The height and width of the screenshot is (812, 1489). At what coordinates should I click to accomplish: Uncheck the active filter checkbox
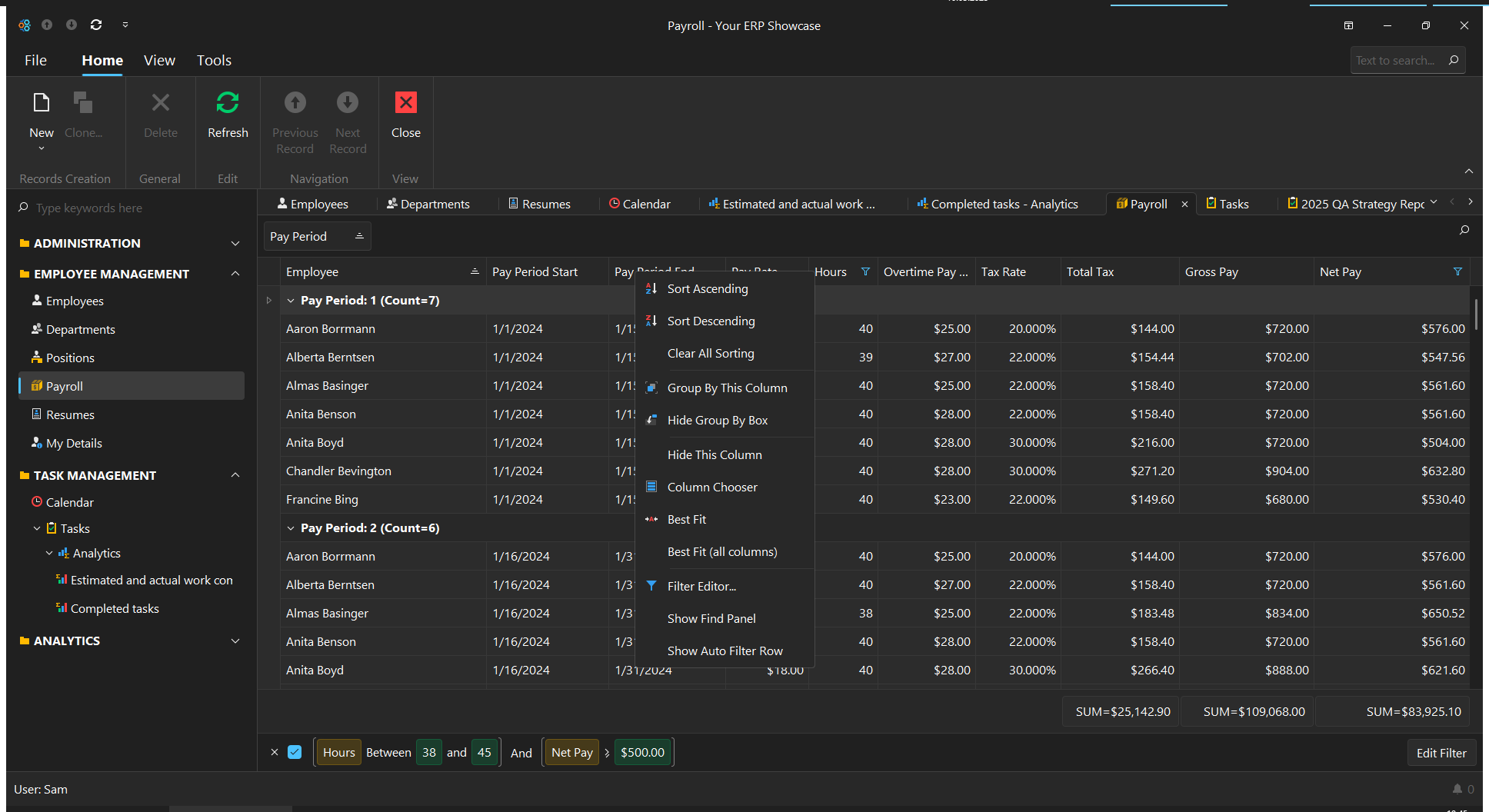295,752
